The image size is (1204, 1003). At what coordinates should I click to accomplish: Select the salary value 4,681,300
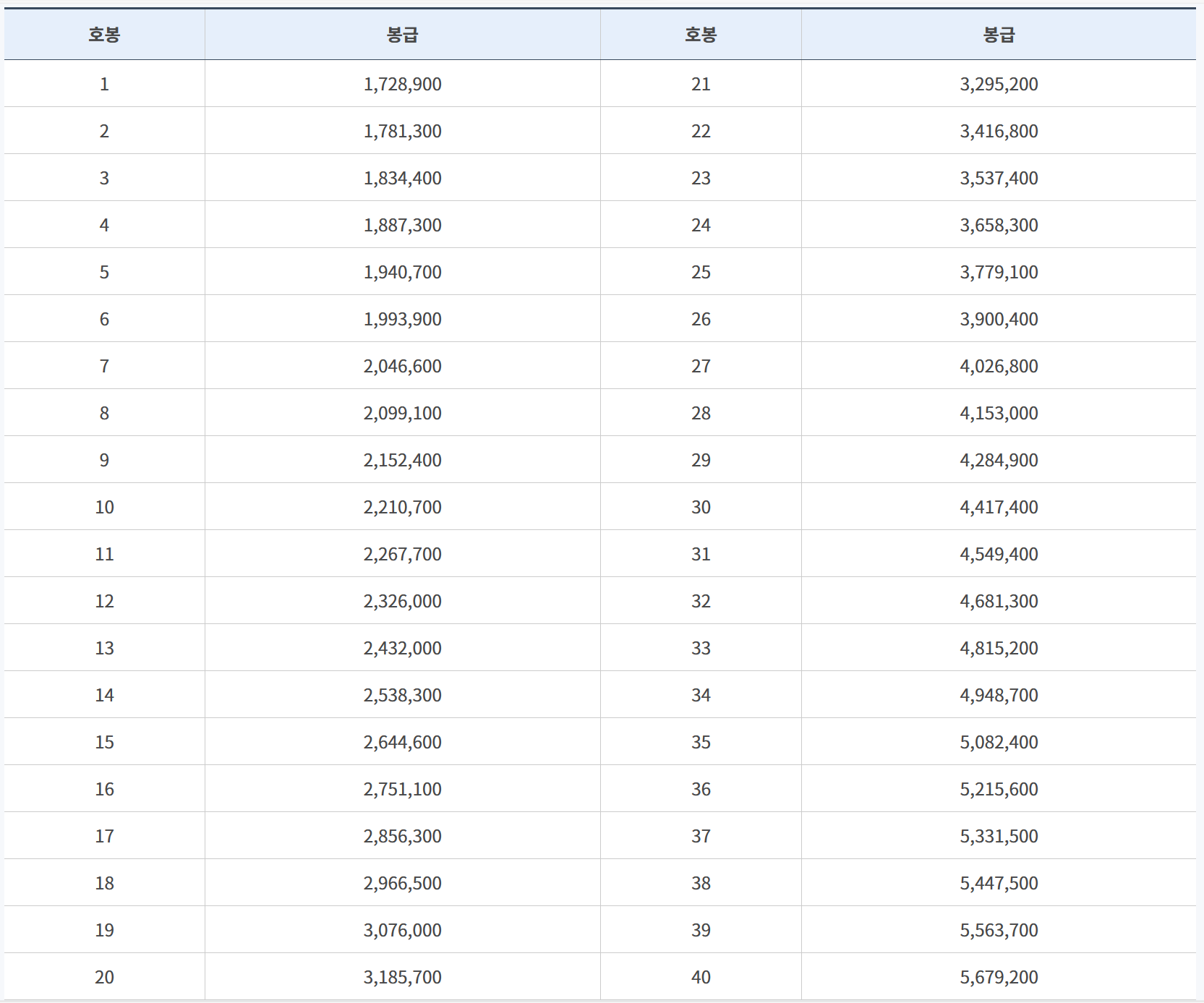pos(999,601)
